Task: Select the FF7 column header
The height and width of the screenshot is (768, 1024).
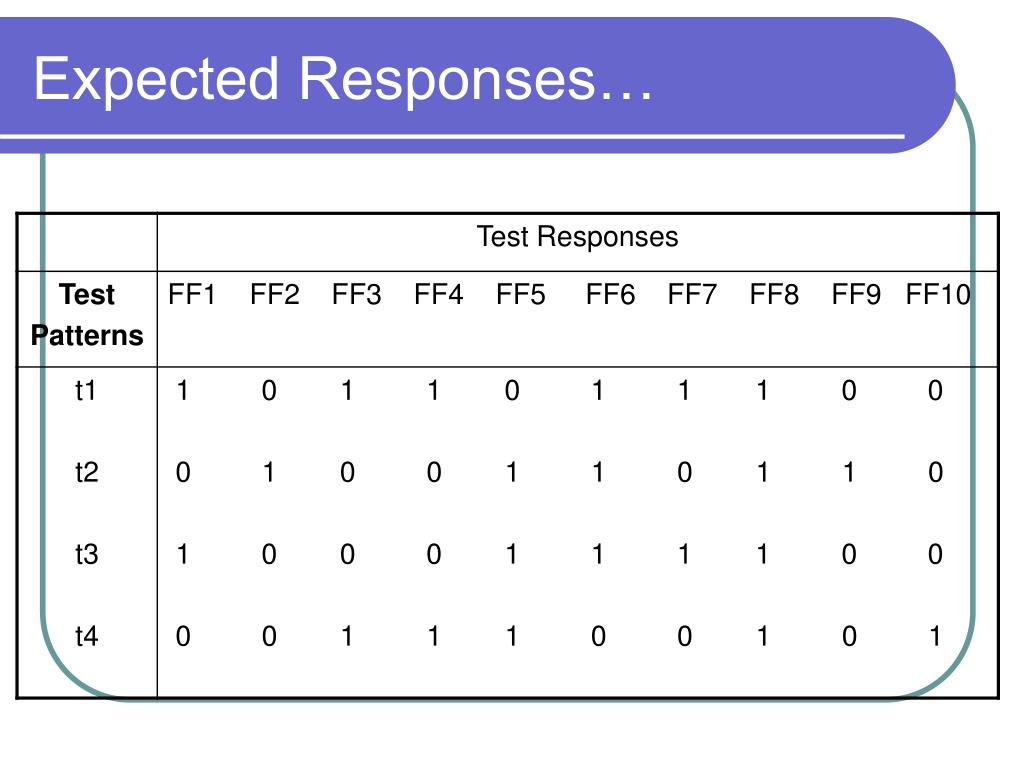Action: click(692, 295)
